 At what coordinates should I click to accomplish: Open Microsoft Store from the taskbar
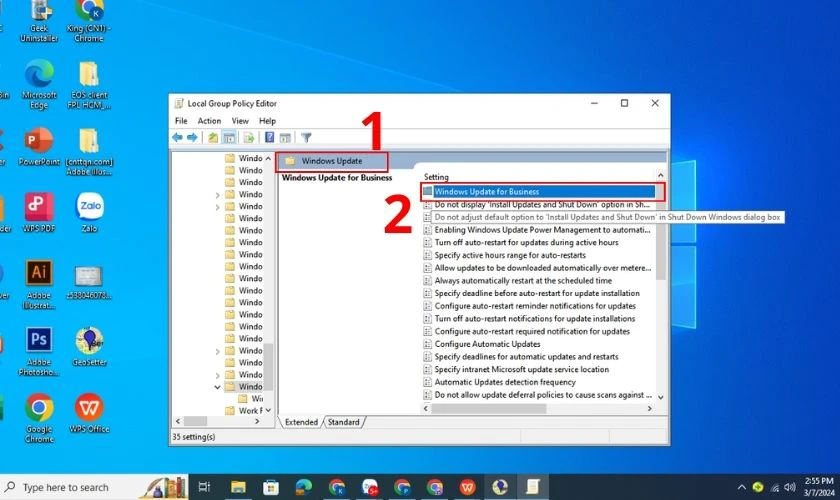271,487
